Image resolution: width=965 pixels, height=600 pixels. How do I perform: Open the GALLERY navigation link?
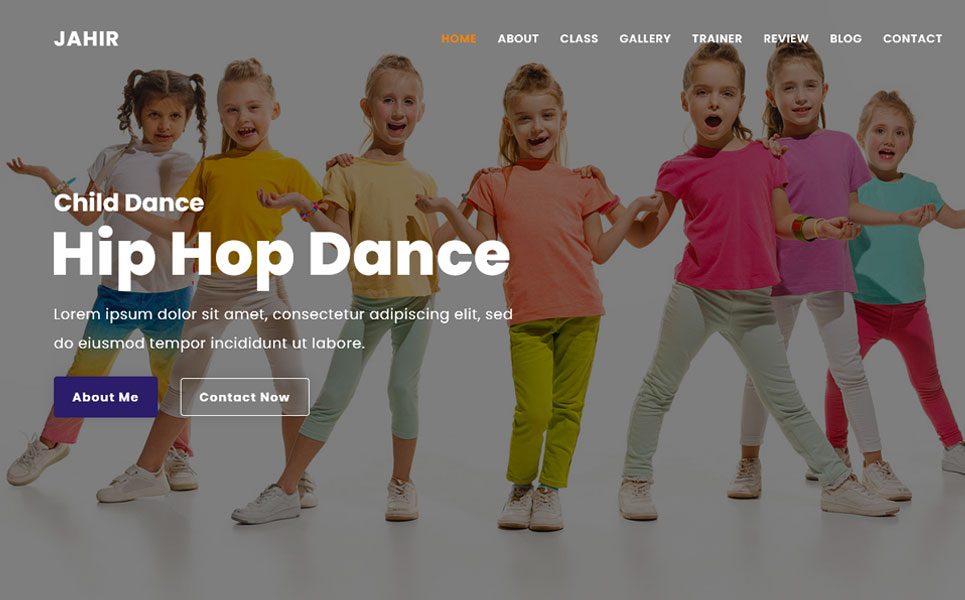[645, 39]
